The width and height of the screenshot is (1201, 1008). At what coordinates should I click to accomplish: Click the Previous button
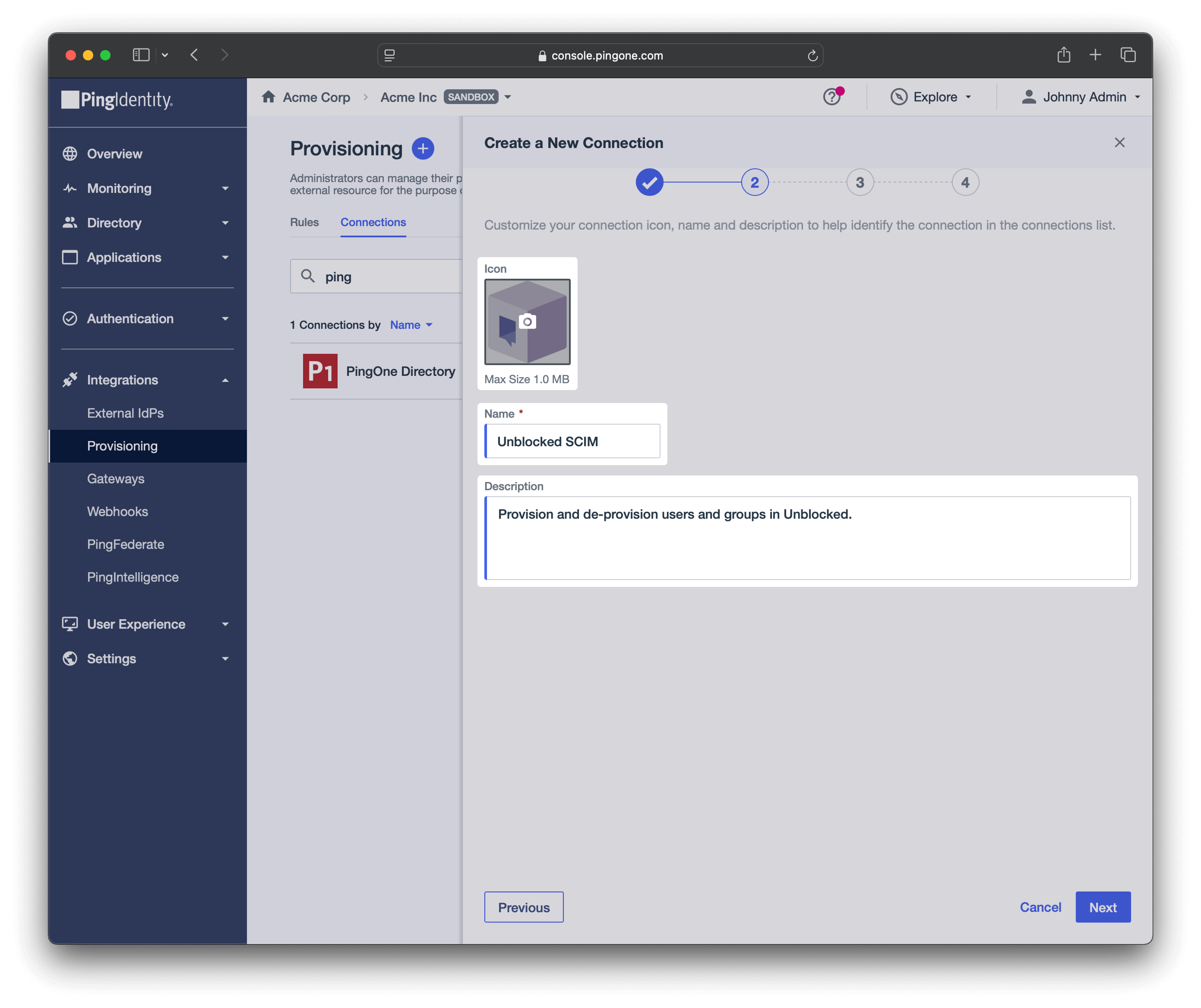(523, 907)
